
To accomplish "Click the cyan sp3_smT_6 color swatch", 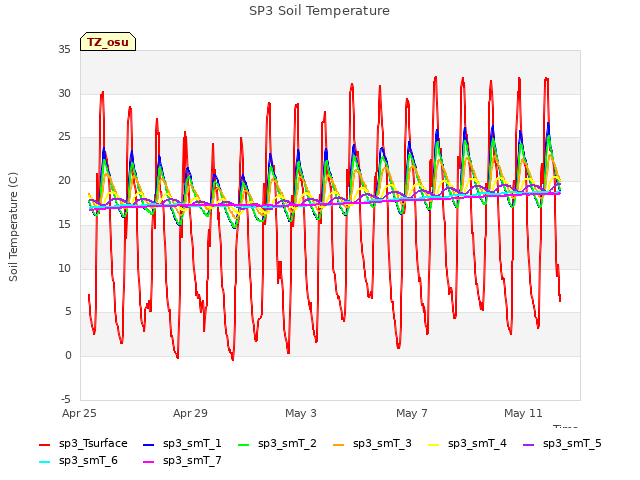I will pos(44,462).
